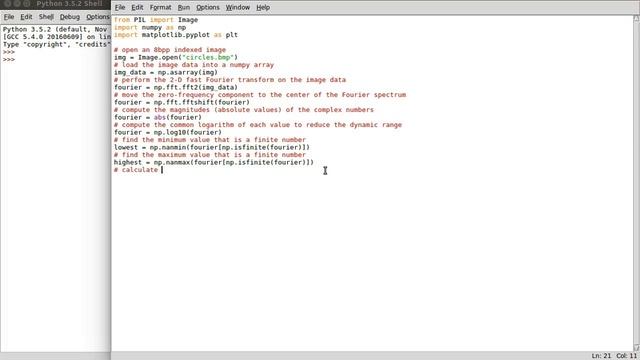
Task: Click the '# find the maximum value' comment
Action: point(210,155)
